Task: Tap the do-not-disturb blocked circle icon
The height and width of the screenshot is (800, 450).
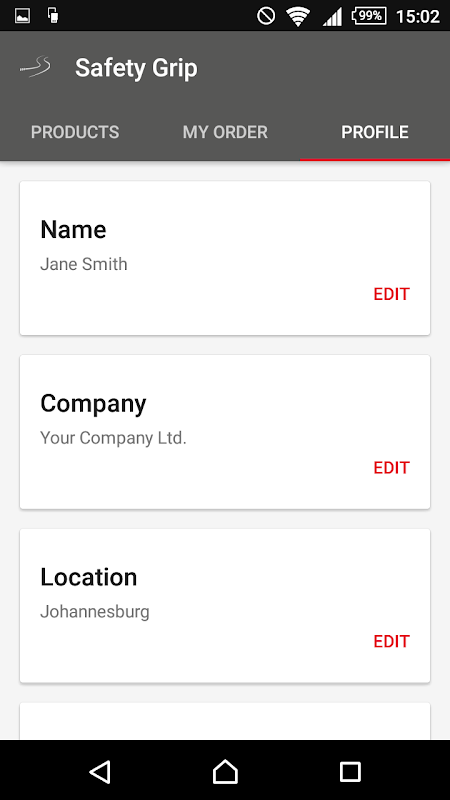Action: pos(266,16)
